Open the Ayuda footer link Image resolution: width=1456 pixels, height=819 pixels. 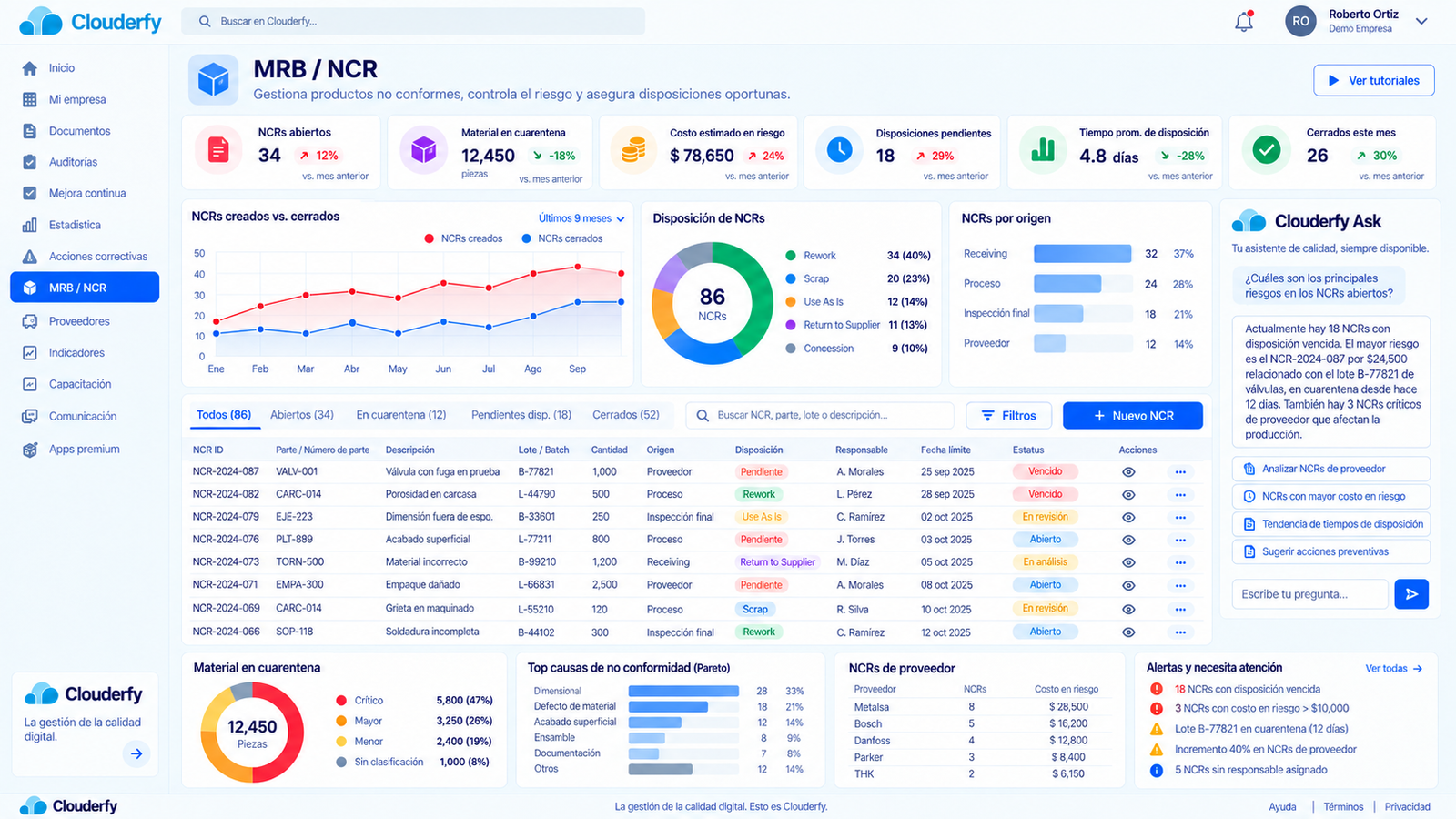(x=1282, y=807)
